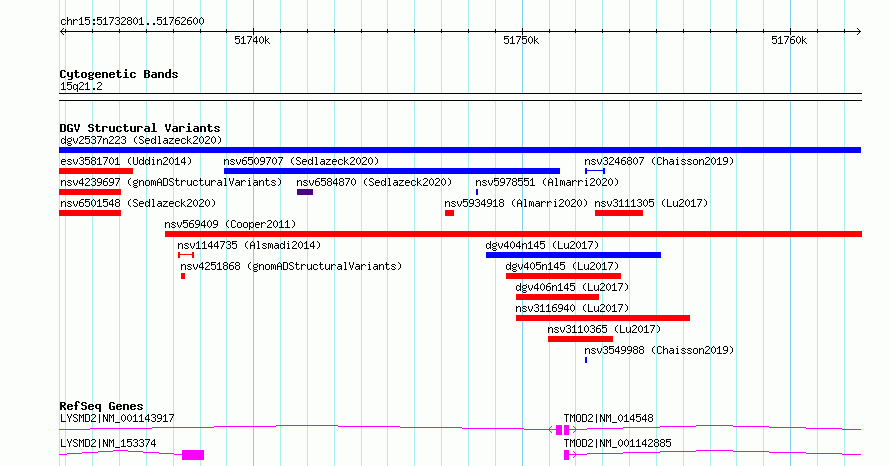
Task: Open the RefSeq Genes track title
Action: click(x=102, y=406)
